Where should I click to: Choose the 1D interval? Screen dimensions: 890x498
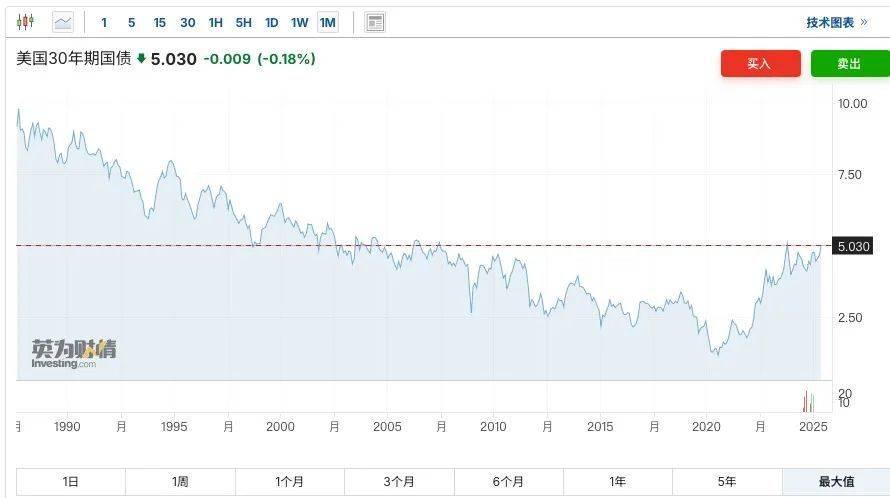point(271,23)
